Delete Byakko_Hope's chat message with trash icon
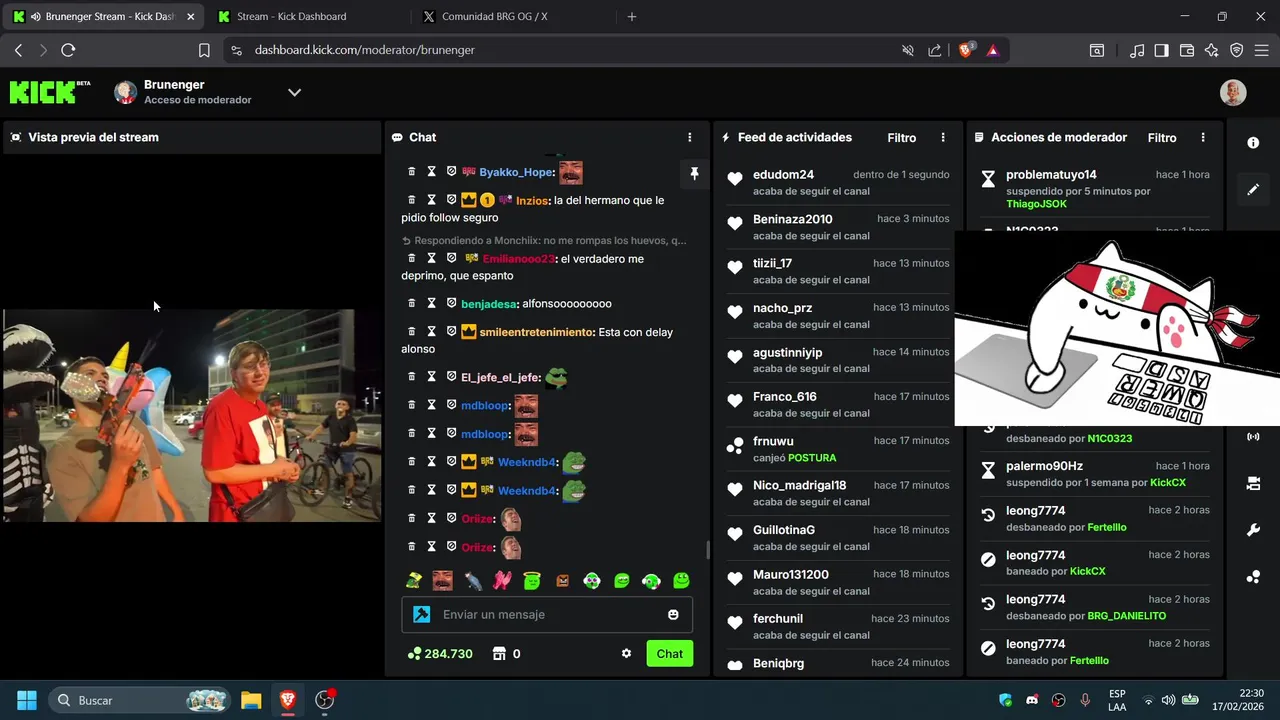This screenshot has height=720, width=1280. click(411, 172)
